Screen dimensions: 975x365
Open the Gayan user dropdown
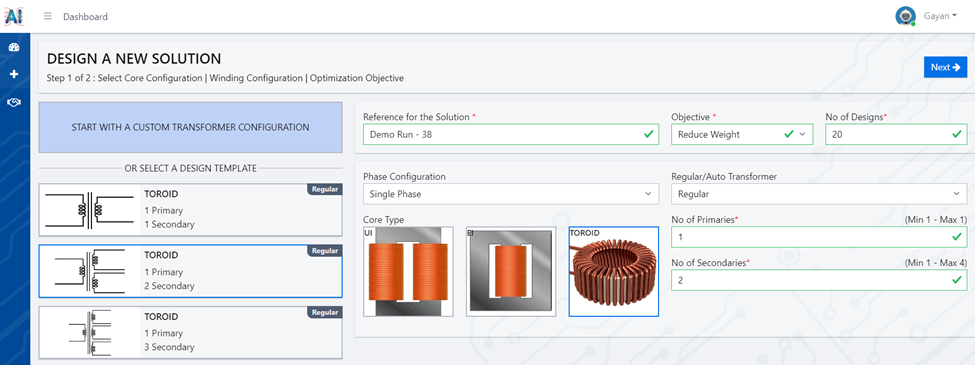point(939,16)
